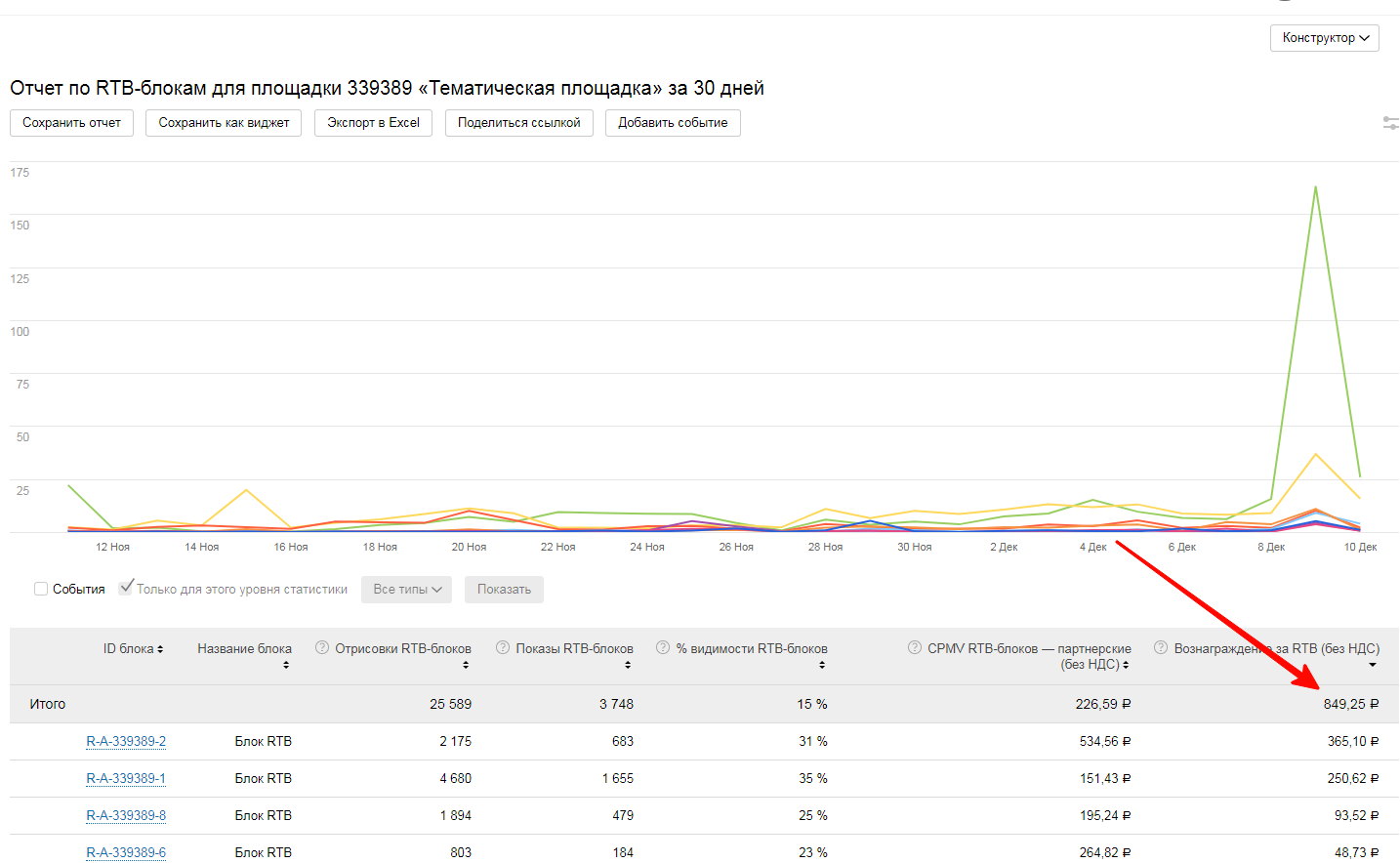The image size is (1400, 863).
Task: Click the visibility value 31 %
Action: point(813,741)
